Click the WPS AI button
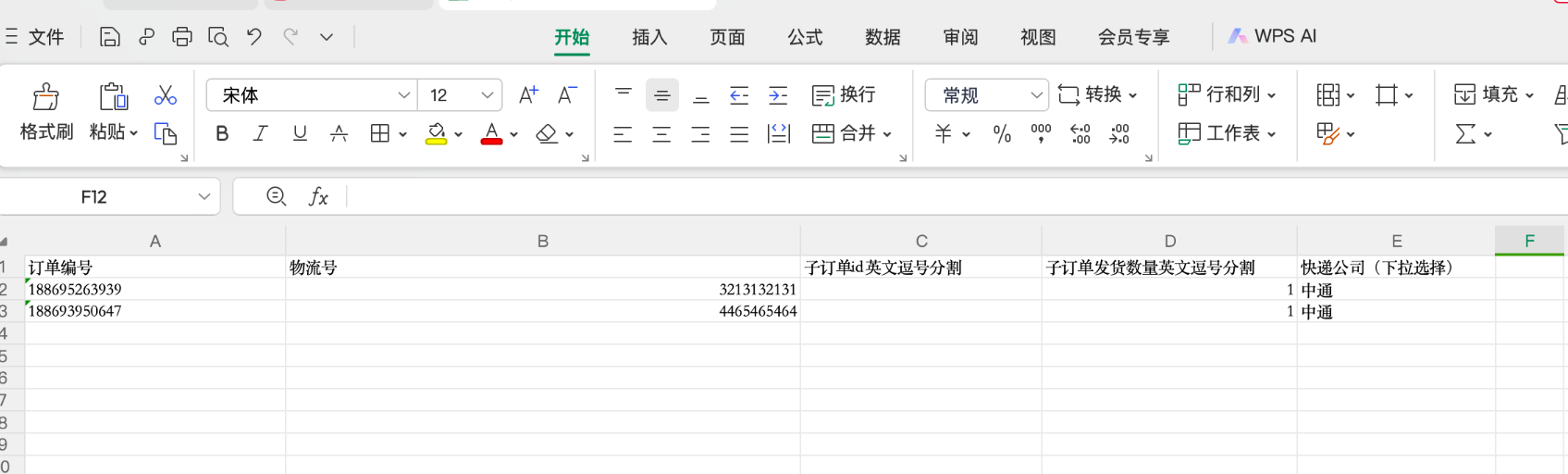 [1272, 36]
